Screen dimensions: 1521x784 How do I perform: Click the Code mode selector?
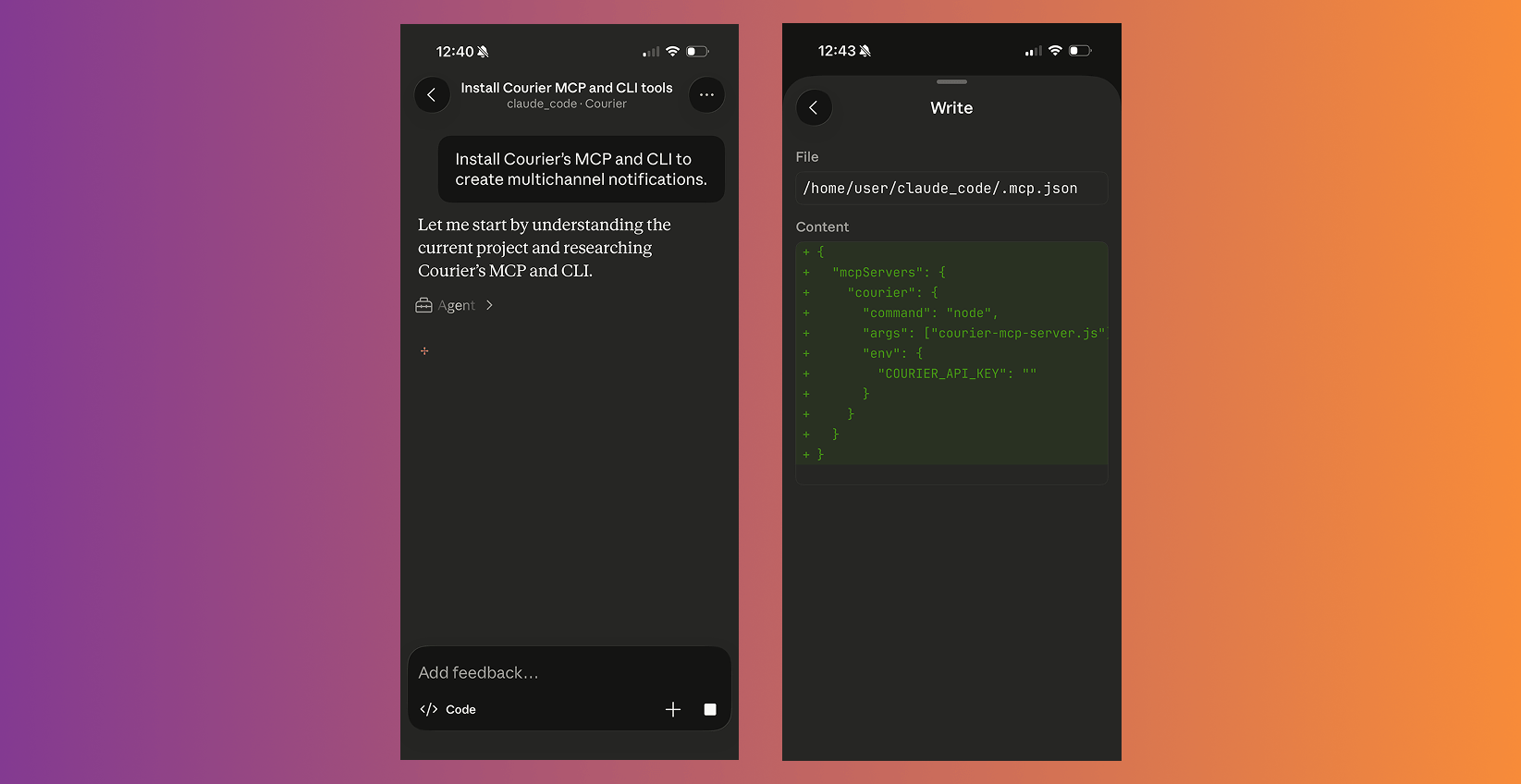click(448, 709)
